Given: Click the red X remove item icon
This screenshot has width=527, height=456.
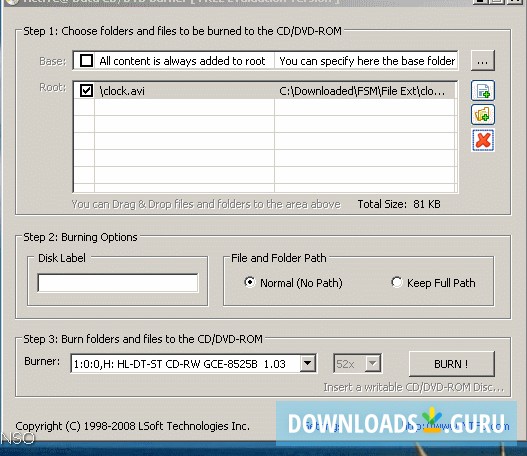Looking at the screenshot, I should click(483, 140).
